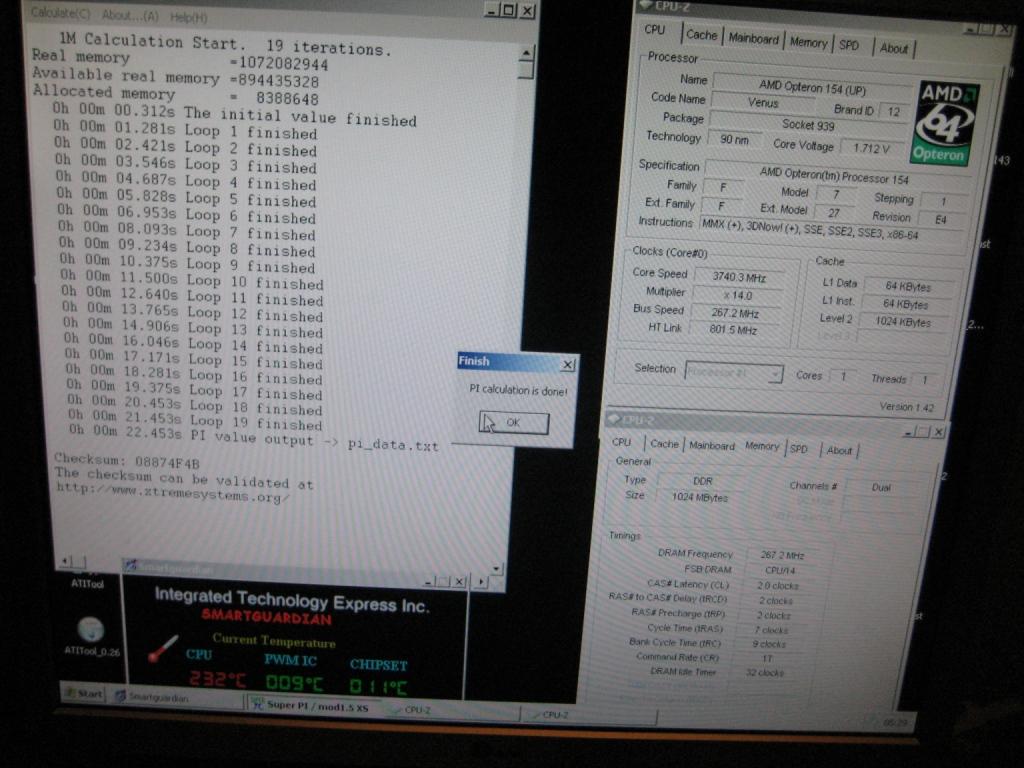The width and height of the screenshot is (1024, 768).
Task: Click the Bus Speed 267.2 MHz field
Action: pos(735,313)
